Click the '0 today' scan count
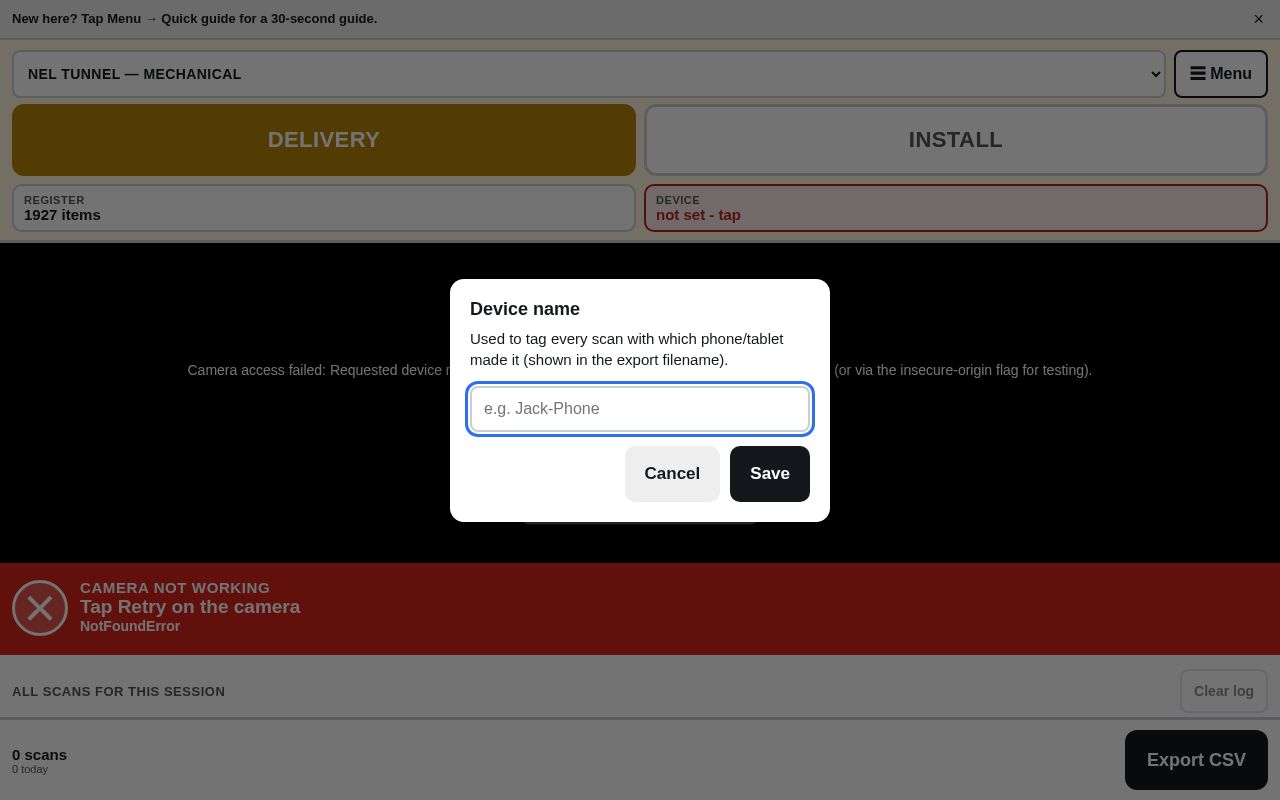 [30, 769]
